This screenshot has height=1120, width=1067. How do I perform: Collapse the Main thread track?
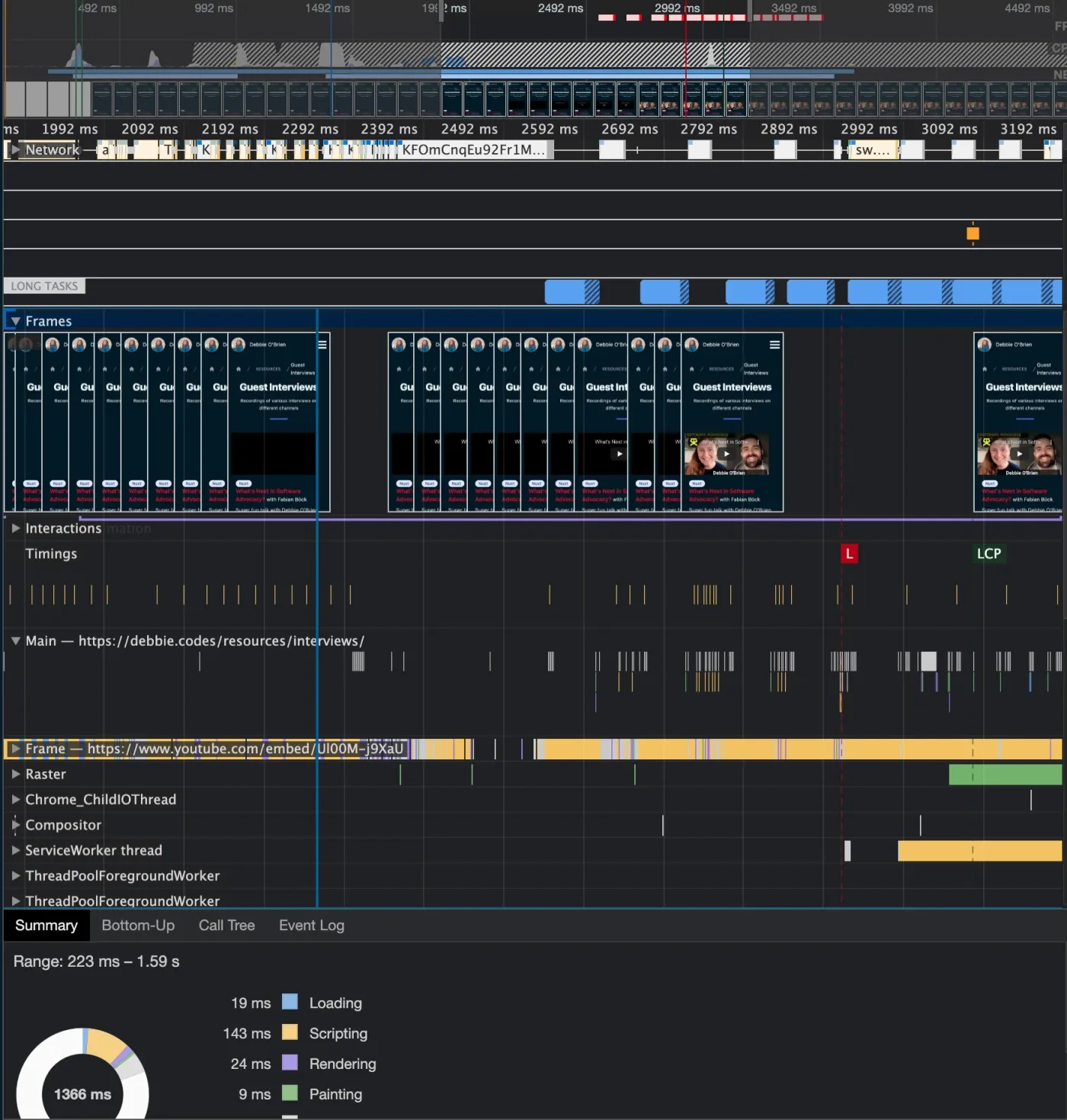(15, 640)
